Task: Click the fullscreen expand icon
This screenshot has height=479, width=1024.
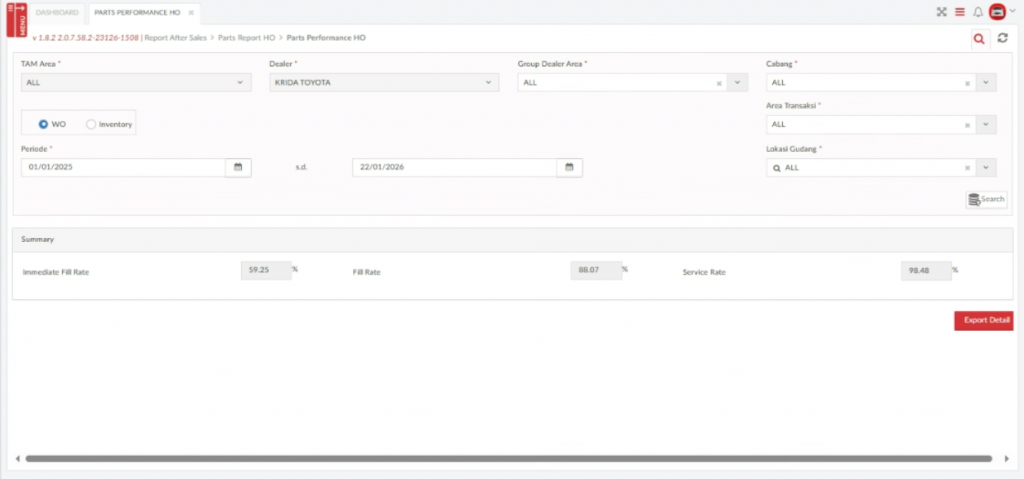Action: [941, 12]
